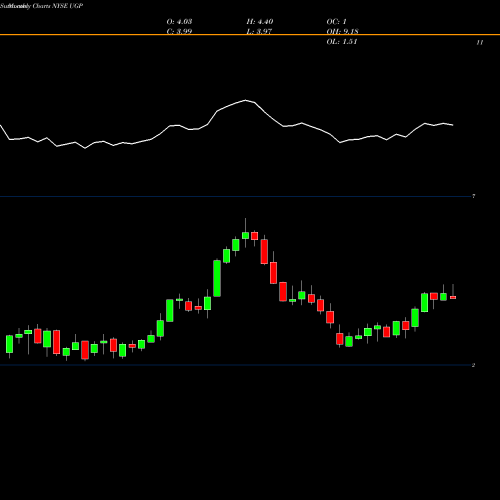This screenshot has height=500, width=500.
Task: Click the 'C: 3.99' close price value
Action: pyautogui.click(x=179, y=31)
